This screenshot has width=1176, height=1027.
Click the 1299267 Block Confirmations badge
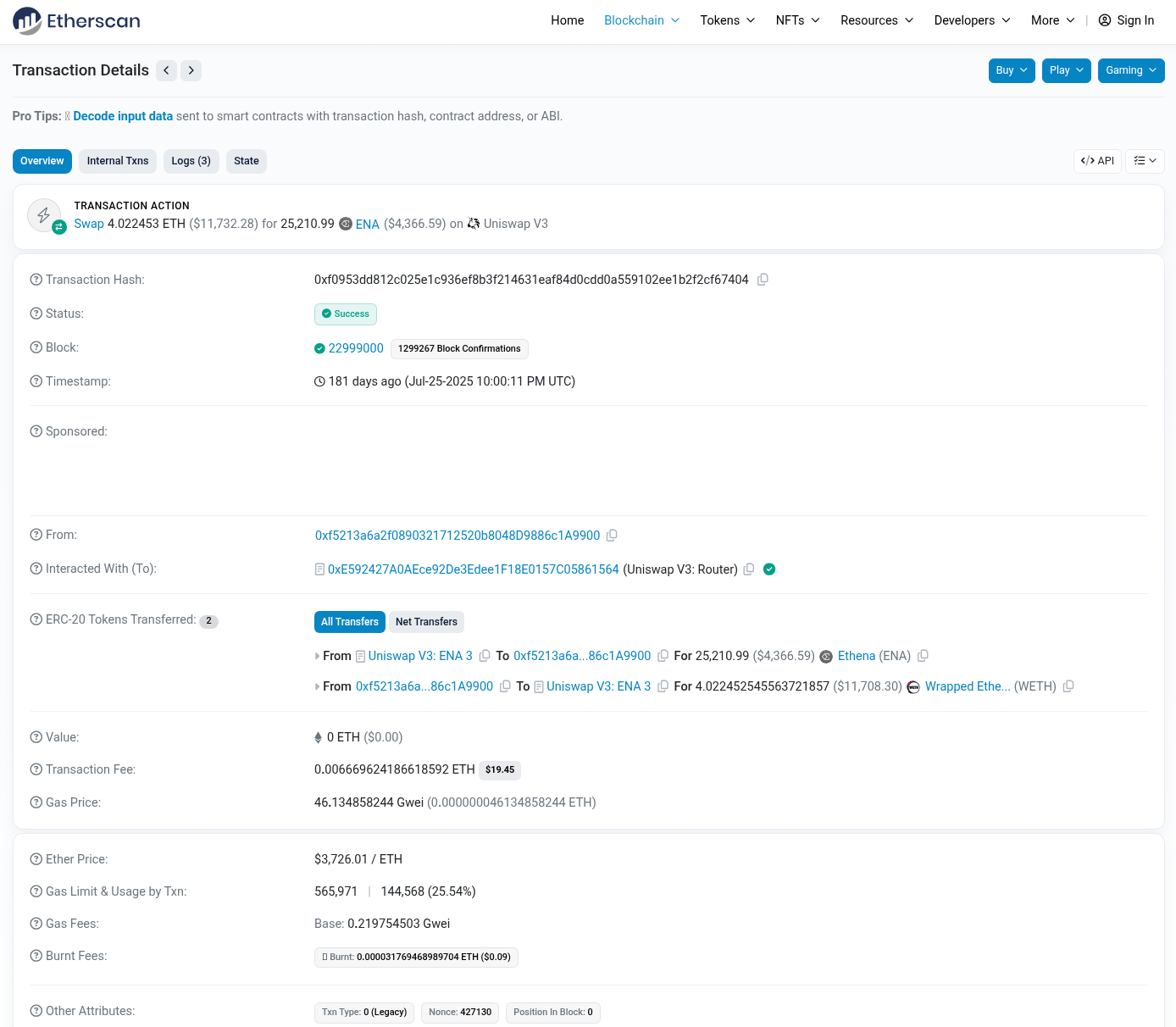(459, 348)
